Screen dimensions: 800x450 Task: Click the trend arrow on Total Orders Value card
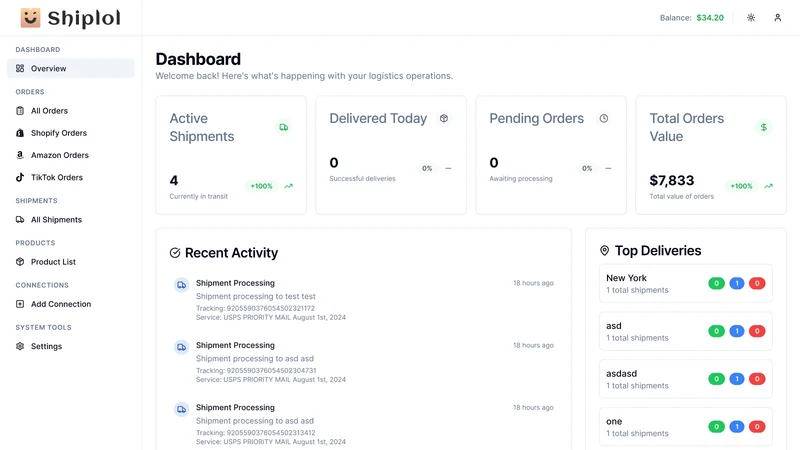coord(768,186)
